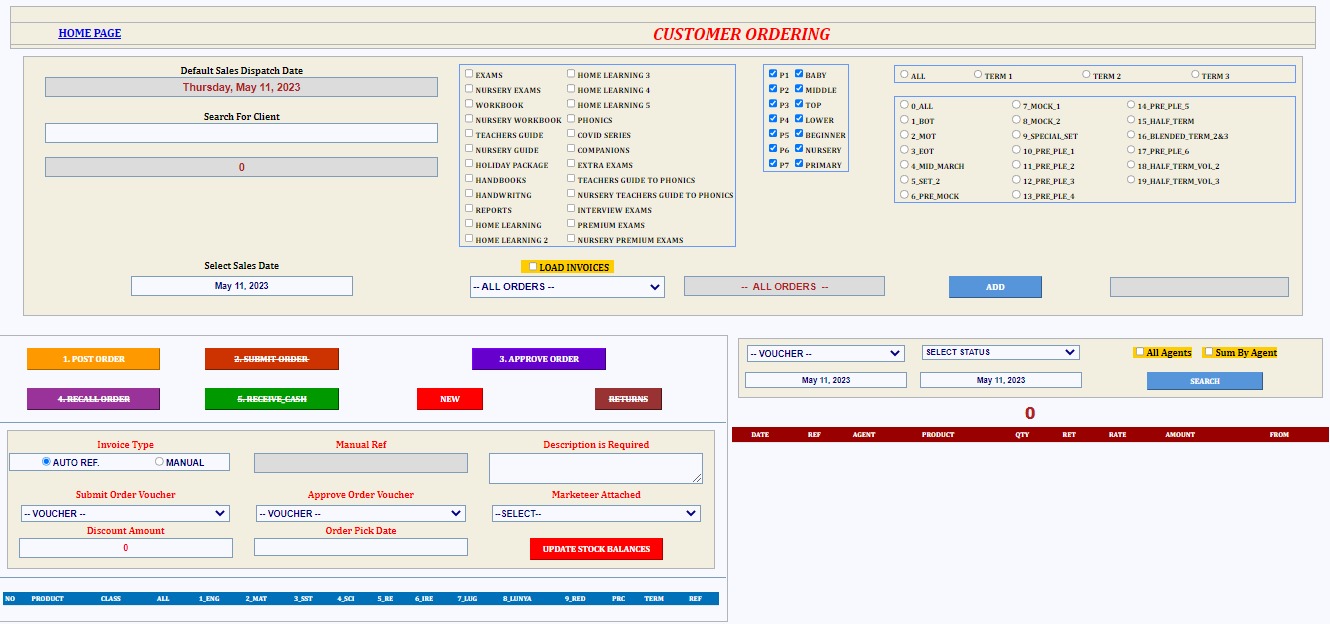Click the AGENT column header

(864, 435)
